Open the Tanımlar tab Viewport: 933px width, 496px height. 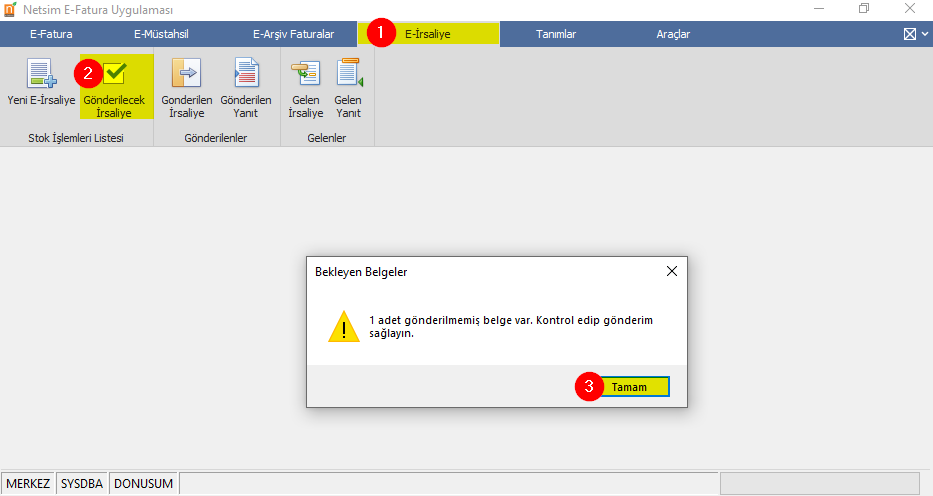[x=556, y=34]
